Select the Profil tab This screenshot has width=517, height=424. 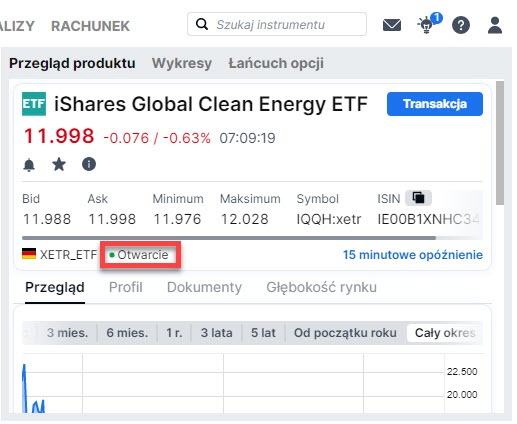[126, 287]
